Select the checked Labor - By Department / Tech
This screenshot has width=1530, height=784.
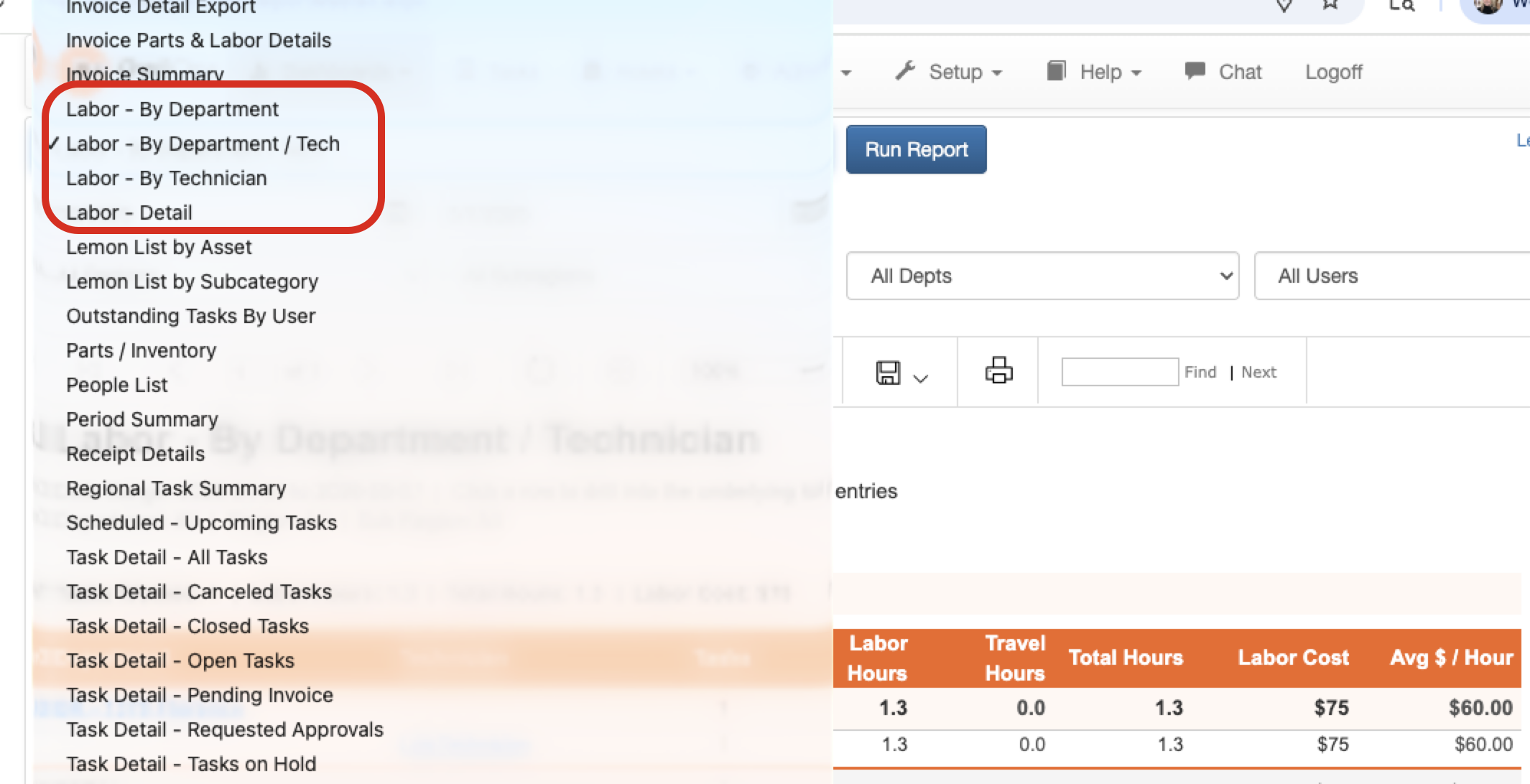pos(203,144)
